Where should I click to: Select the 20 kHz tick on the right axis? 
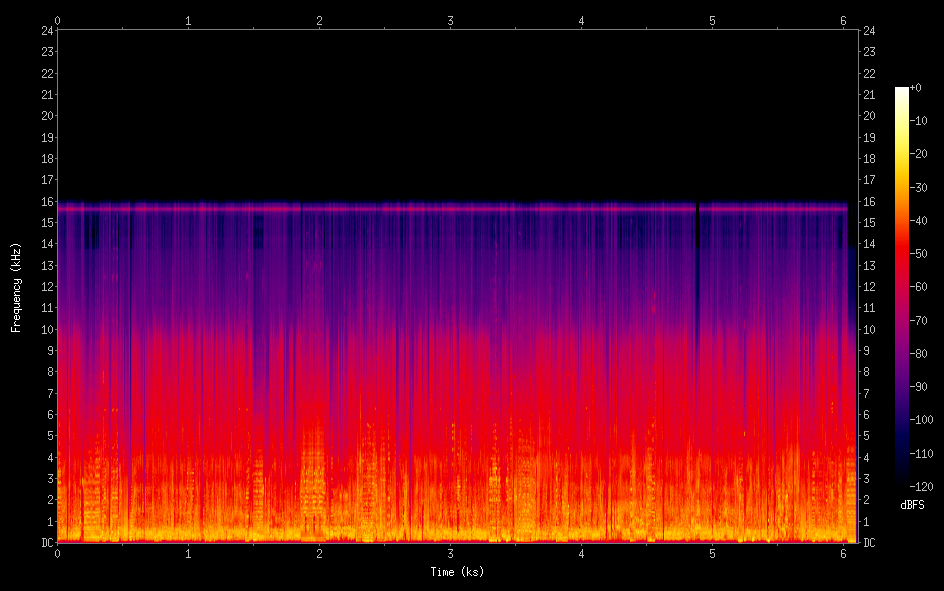tap(870, 116)
